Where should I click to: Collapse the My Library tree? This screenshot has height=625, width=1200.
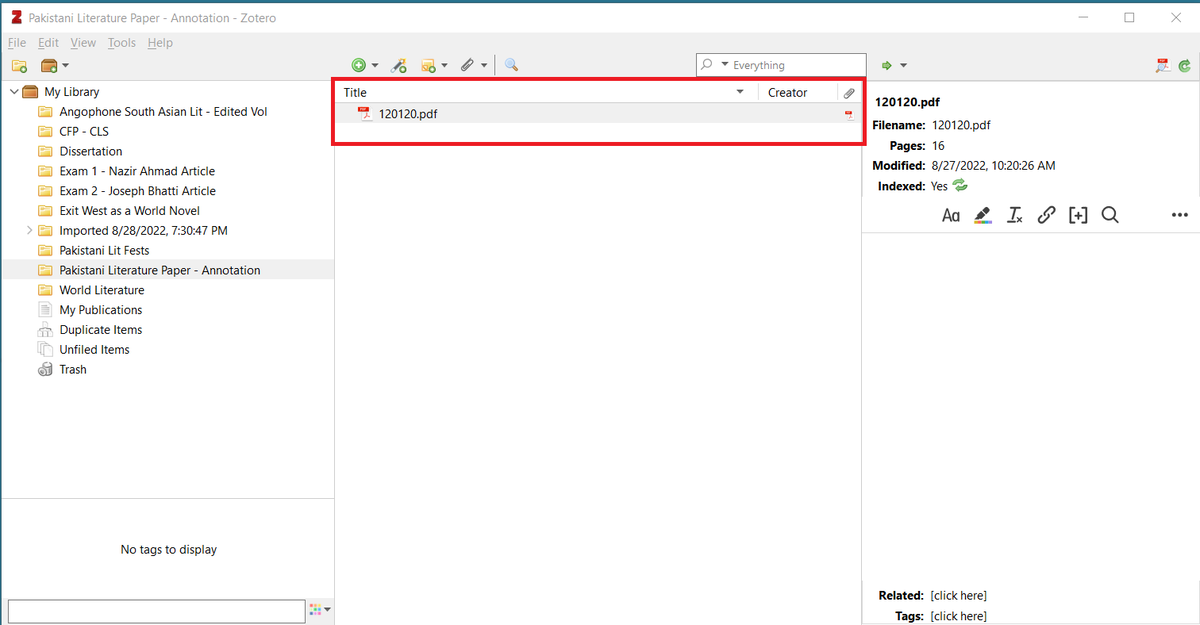click(x=13, y=92)
